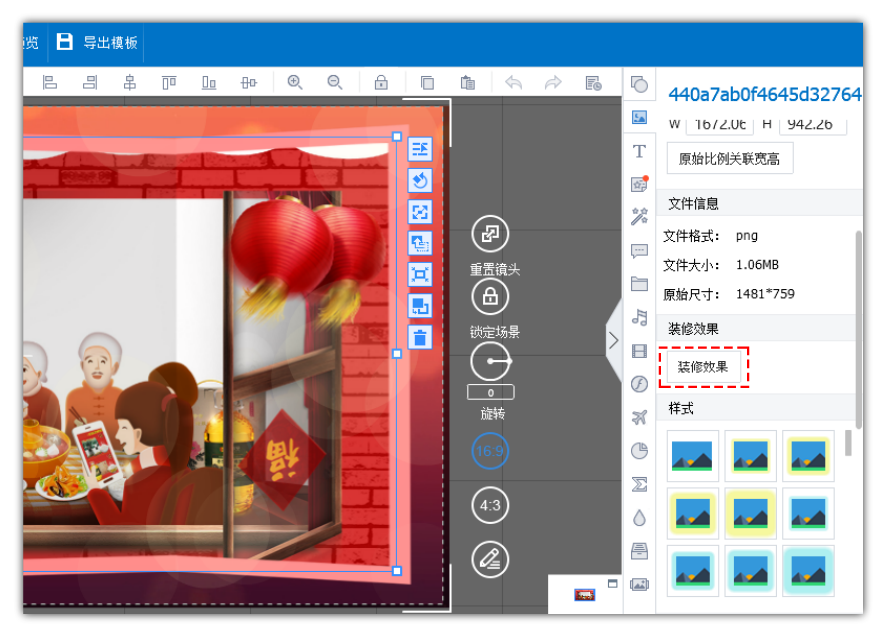Click the 装修效果 button
The image size is (888, 642).
point(703,367)
